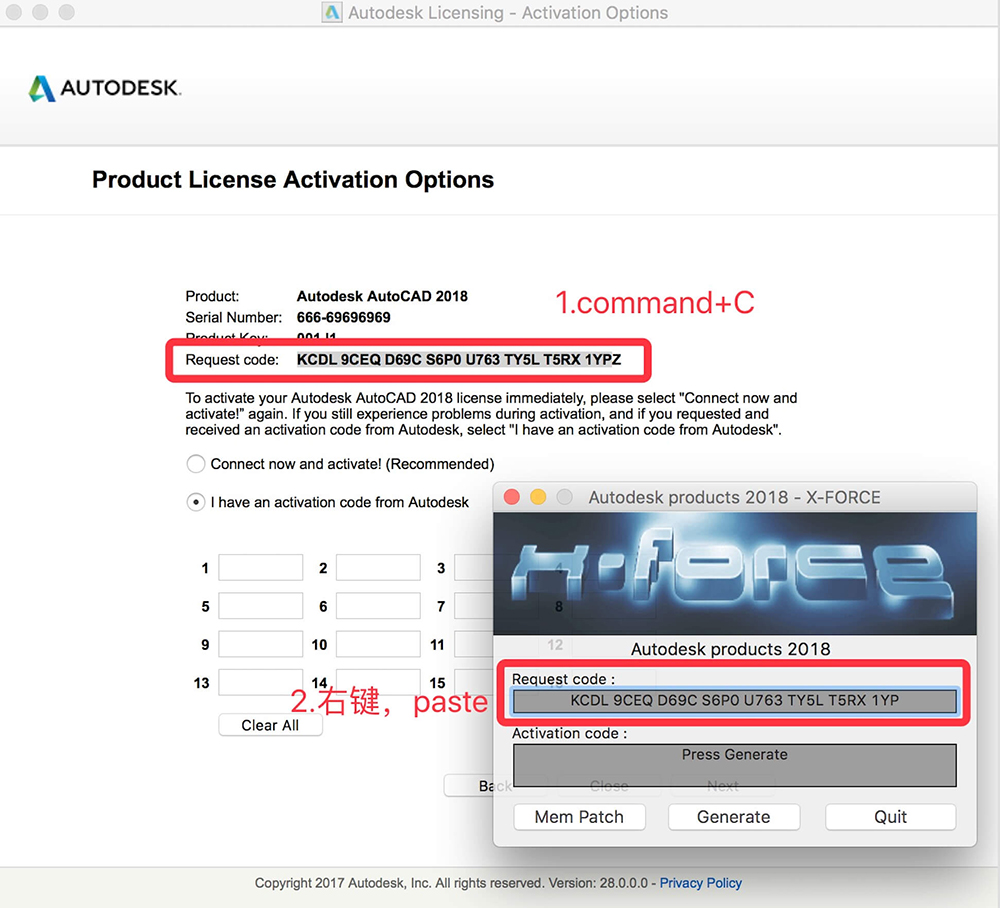Minimize the X-FORCE window with the yellow button

tap(538, 497)
